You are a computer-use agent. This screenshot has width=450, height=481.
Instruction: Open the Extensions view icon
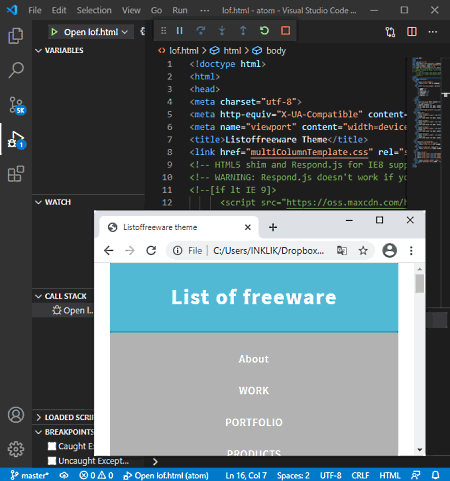tap(16, 174)
